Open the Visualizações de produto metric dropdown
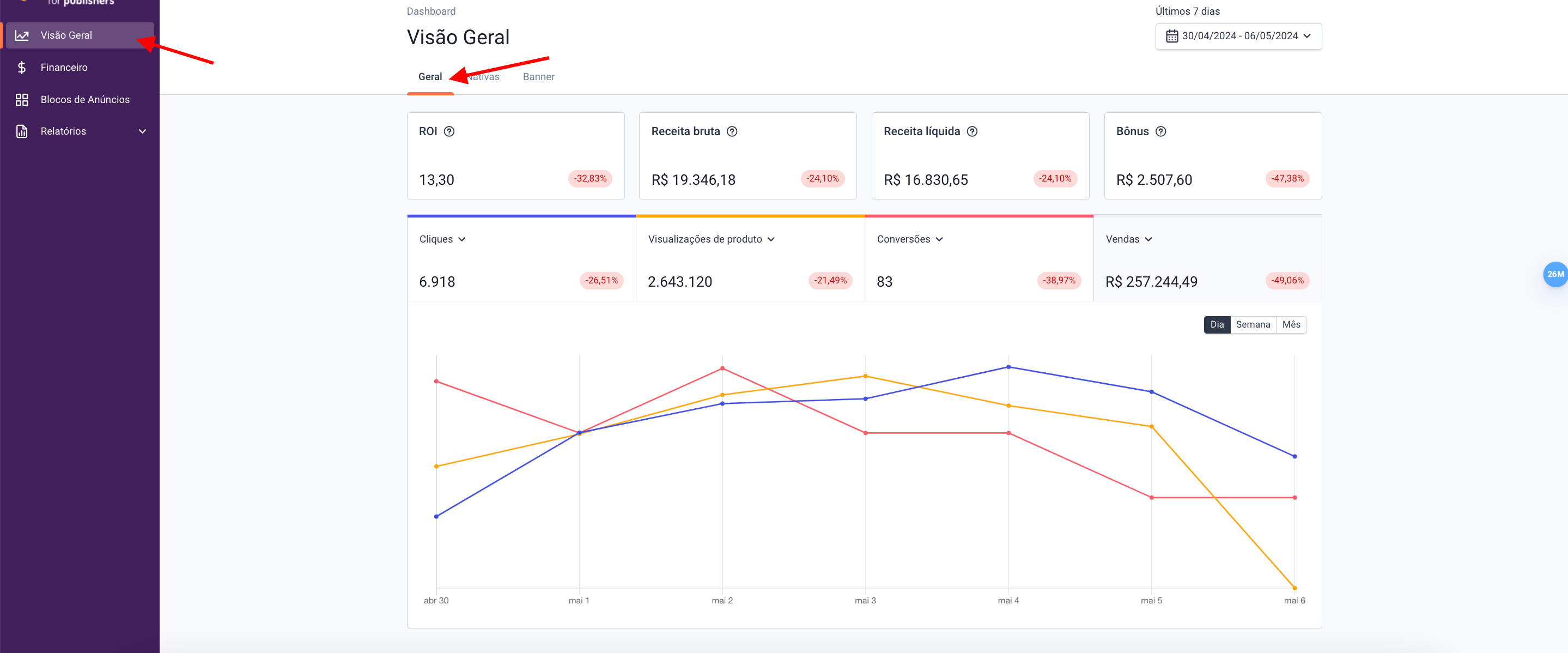Image resolution: width=1568 pixels, height=653 pixels. (711, 239)
